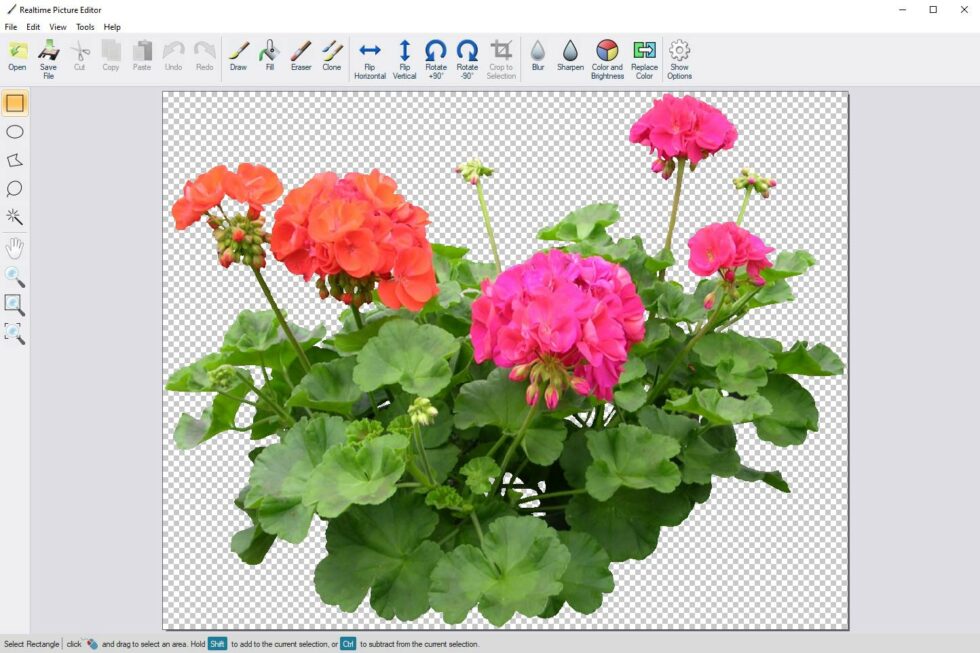Save the current file
The image size is (980, 653).
[x=47, y=57]
